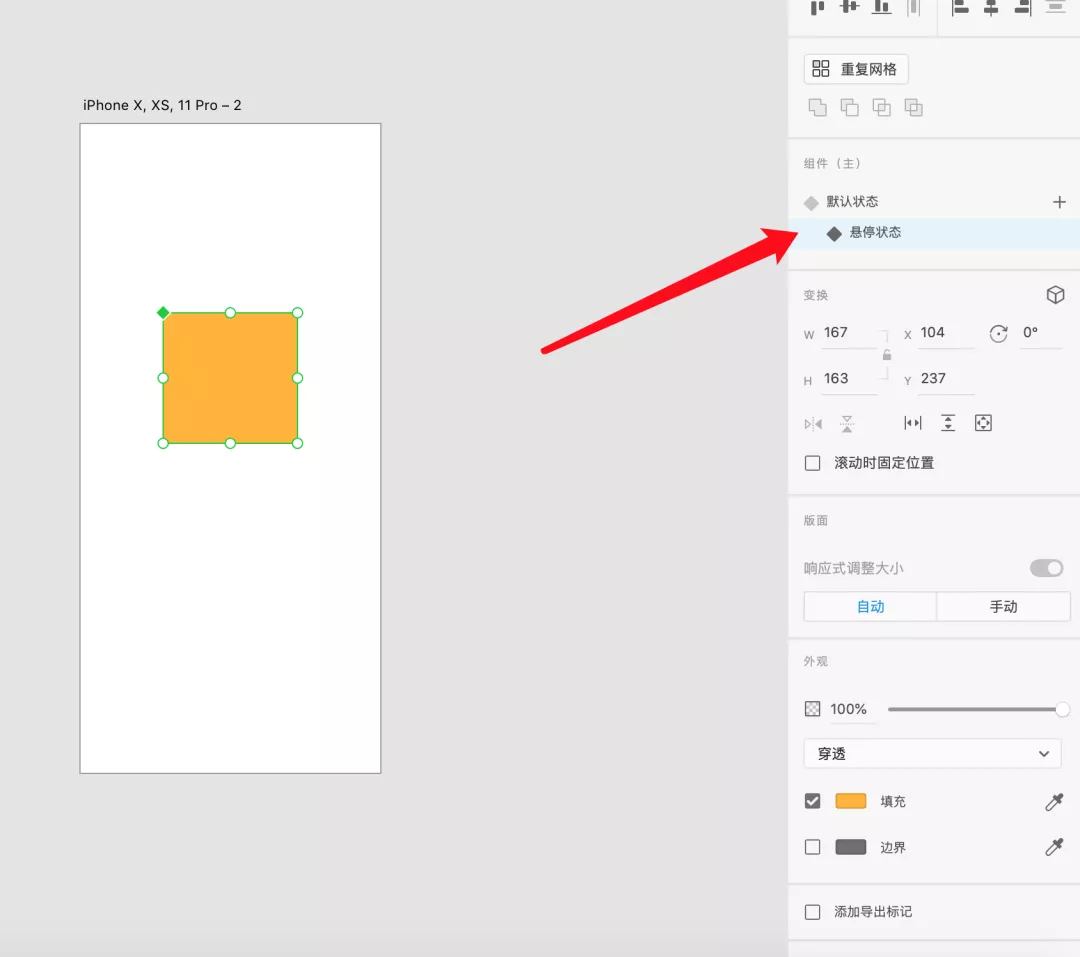Pick fill color with eyedropper icon
1080x957 pixels.
pos(1054,801)
